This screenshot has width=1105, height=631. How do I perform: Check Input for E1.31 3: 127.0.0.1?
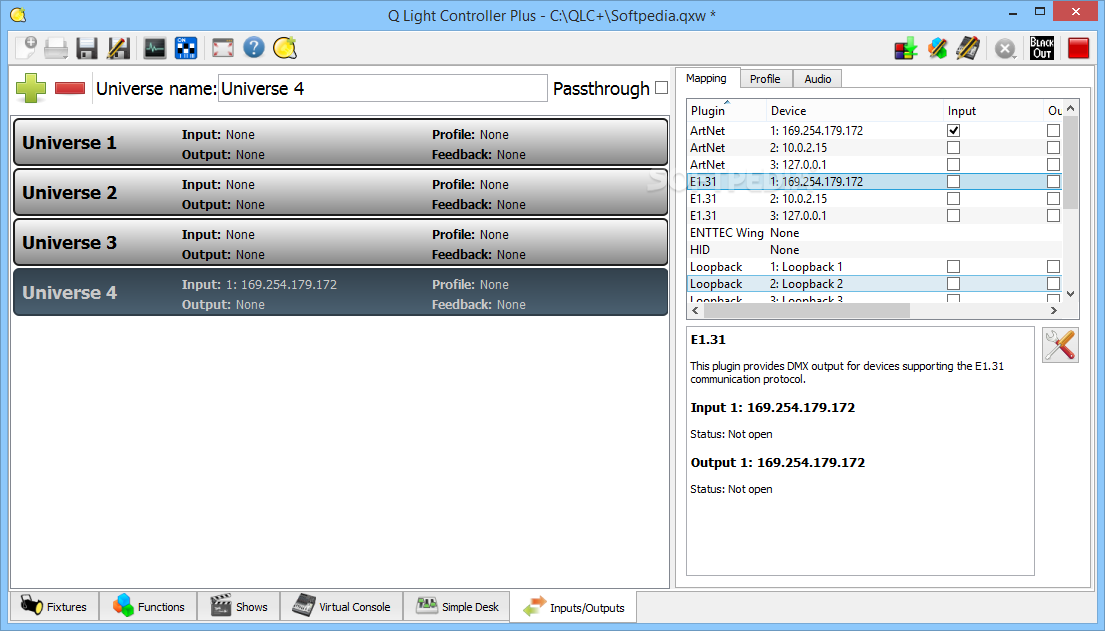953,216
